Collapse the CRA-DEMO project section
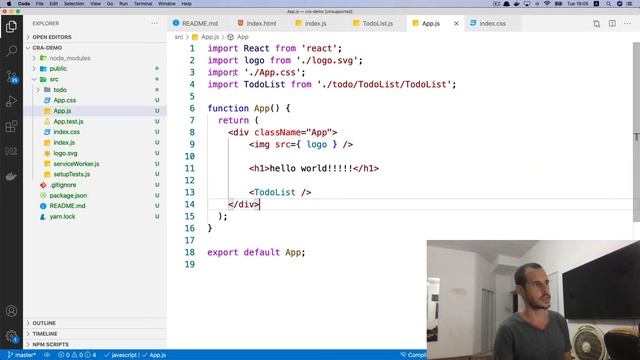This screenshot has height=360, width=640. point(47,48)
